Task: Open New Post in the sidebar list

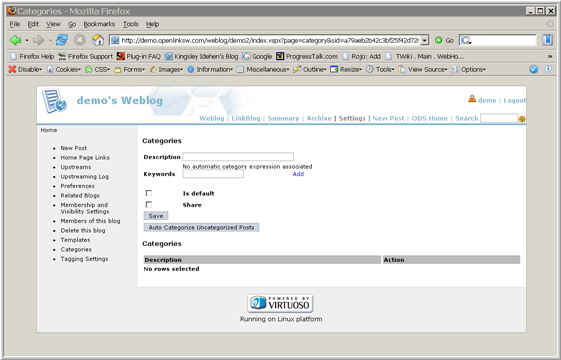Action: [x=74, y=148]
